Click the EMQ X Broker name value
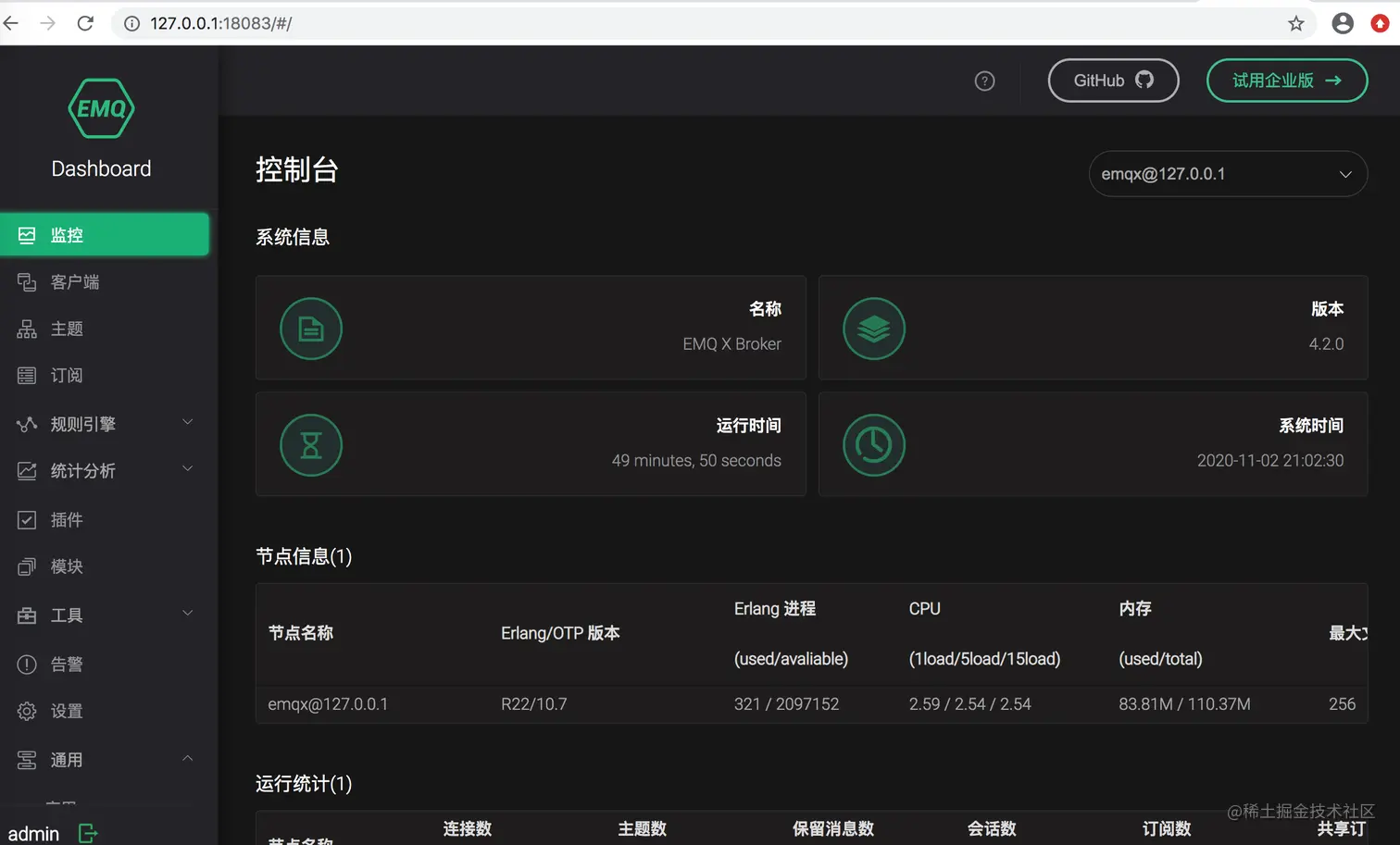The width and height of the screenshot is (1400, 845). 731,344
